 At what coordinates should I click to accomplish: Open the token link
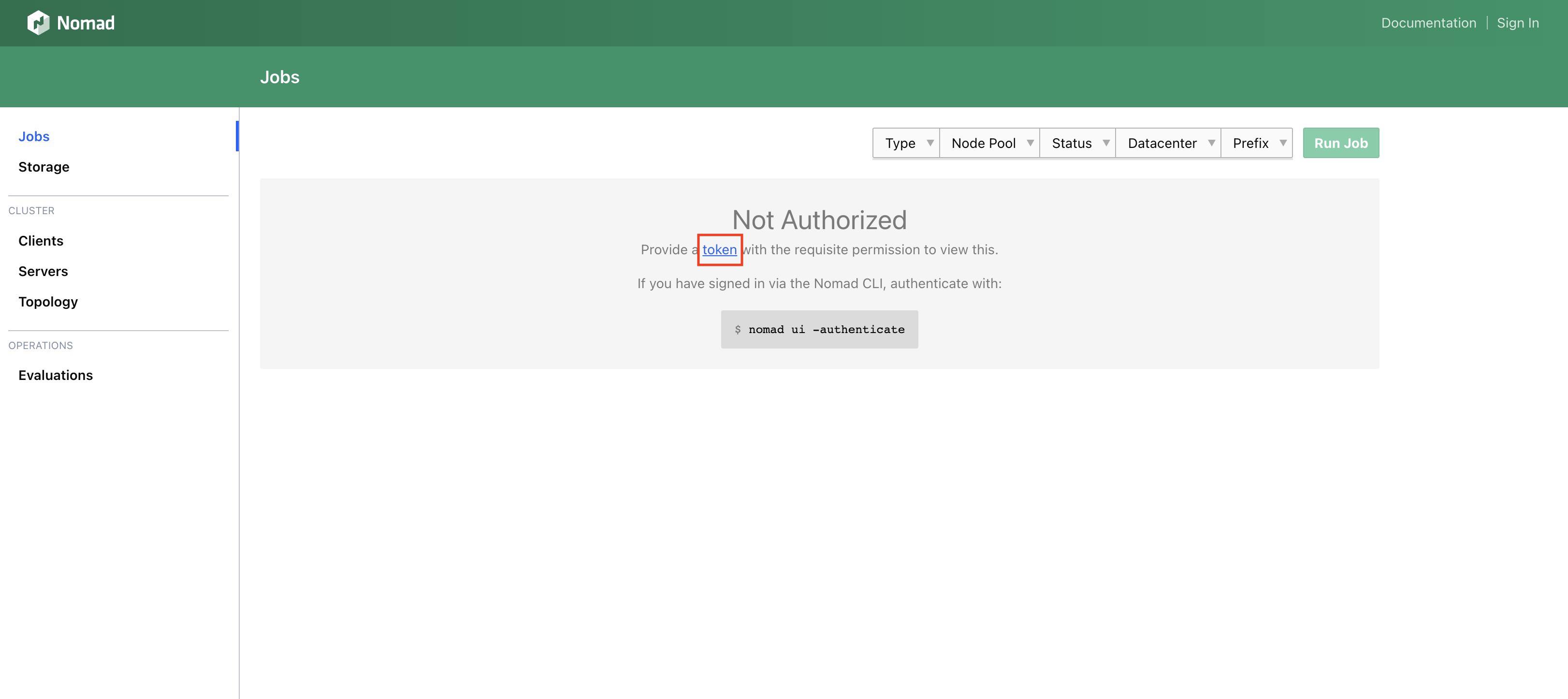[x=720, y=249]
